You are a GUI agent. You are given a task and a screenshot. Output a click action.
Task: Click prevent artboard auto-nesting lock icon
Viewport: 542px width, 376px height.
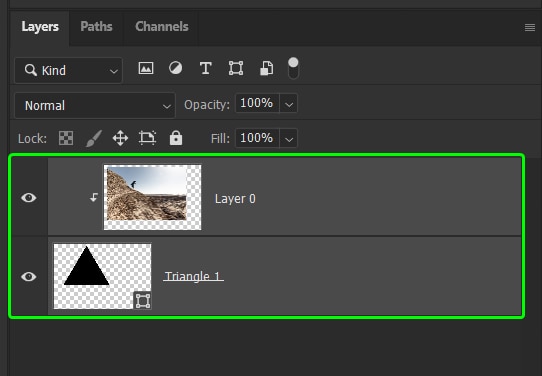coord(148,138)
